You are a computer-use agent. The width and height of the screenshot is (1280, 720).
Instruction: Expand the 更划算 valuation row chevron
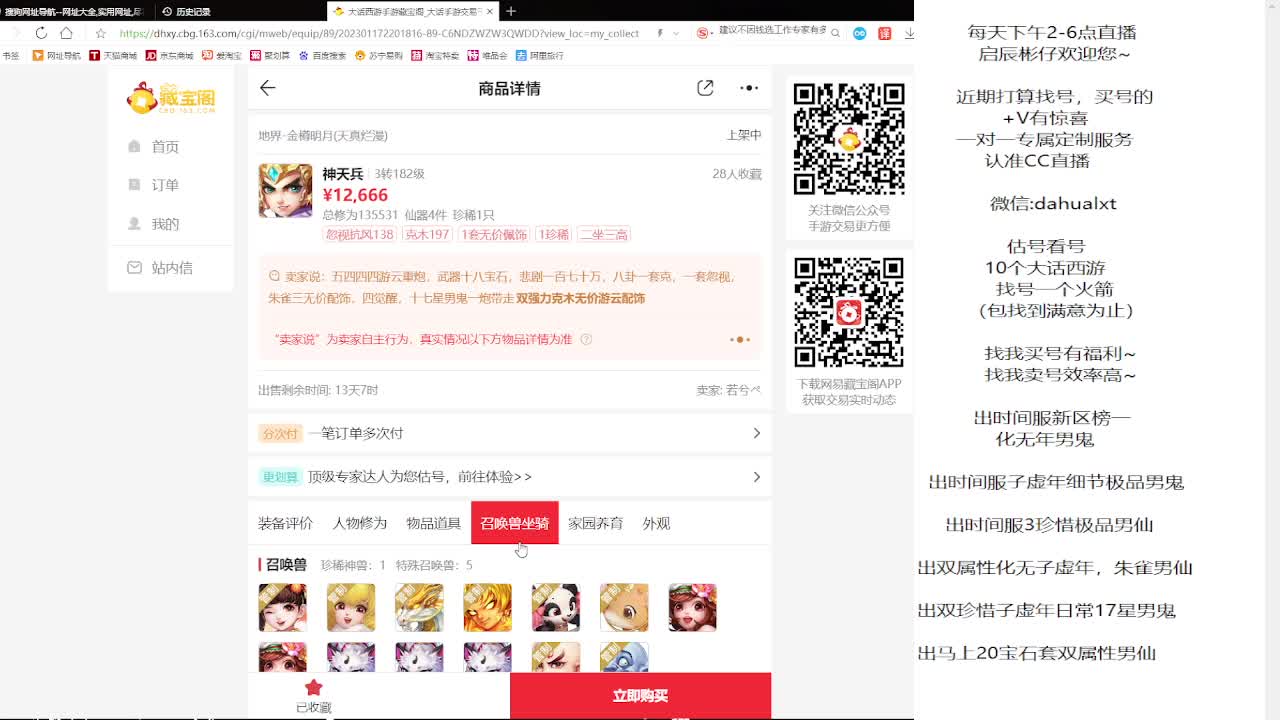[x=756, y=477]
